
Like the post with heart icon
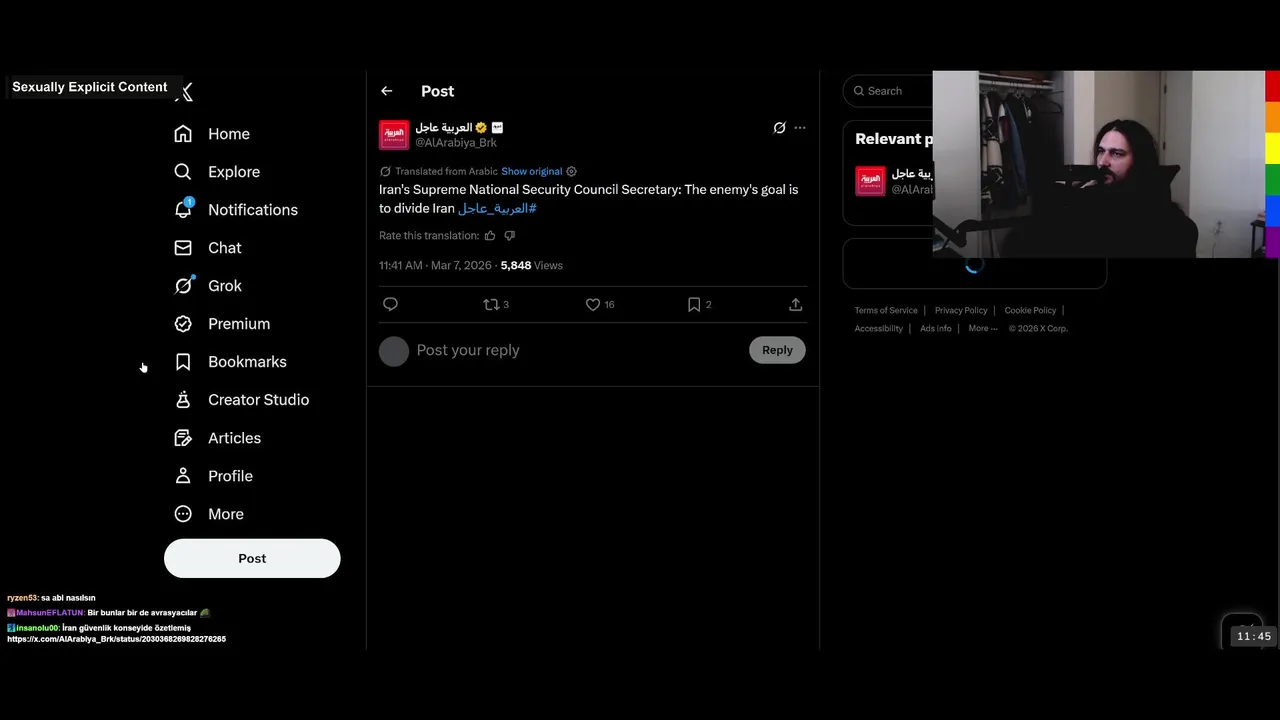click(x=593, y=304)
